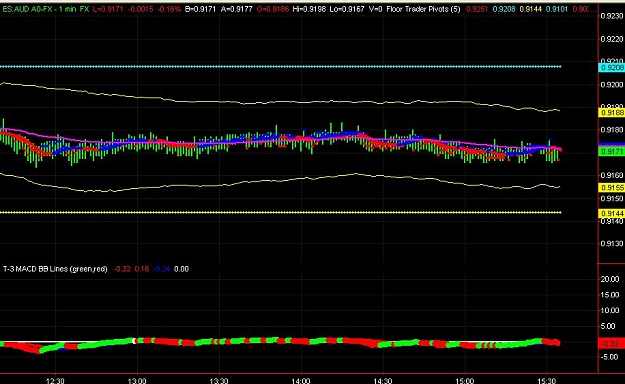Click the red 0.16 value in MACD legend
The height and width of the screenshot is (384, 625).
click(142, 269)
